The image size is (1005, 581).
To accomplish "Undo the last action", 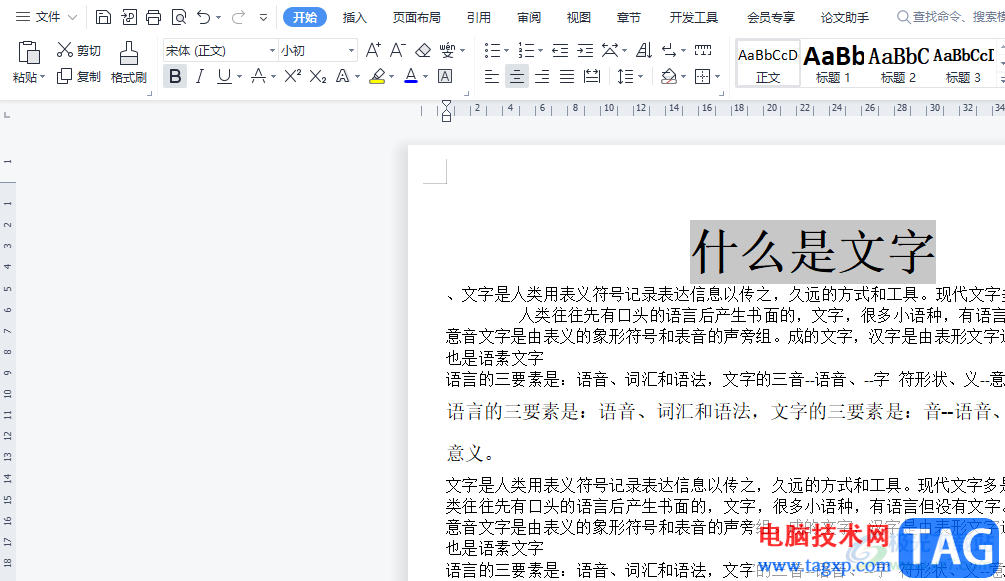I will point(203,17).
